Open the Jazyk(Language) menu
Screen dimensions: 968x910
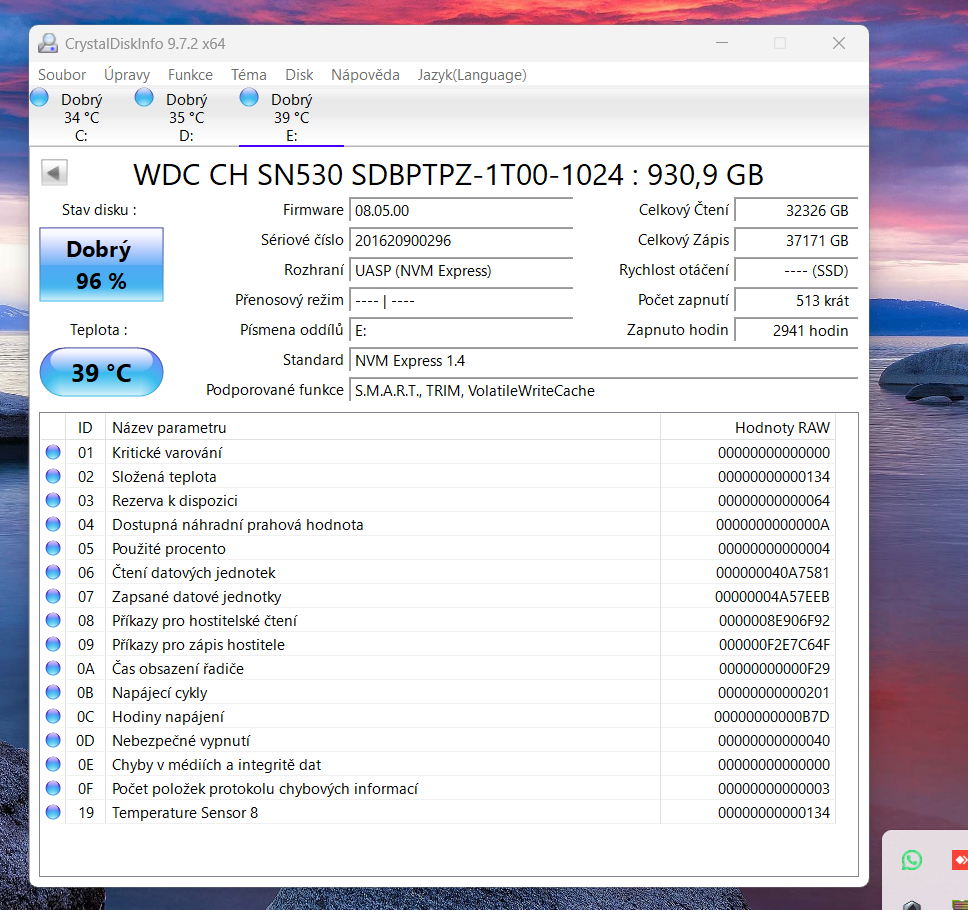pyautogui.click(x=471, y=74)
